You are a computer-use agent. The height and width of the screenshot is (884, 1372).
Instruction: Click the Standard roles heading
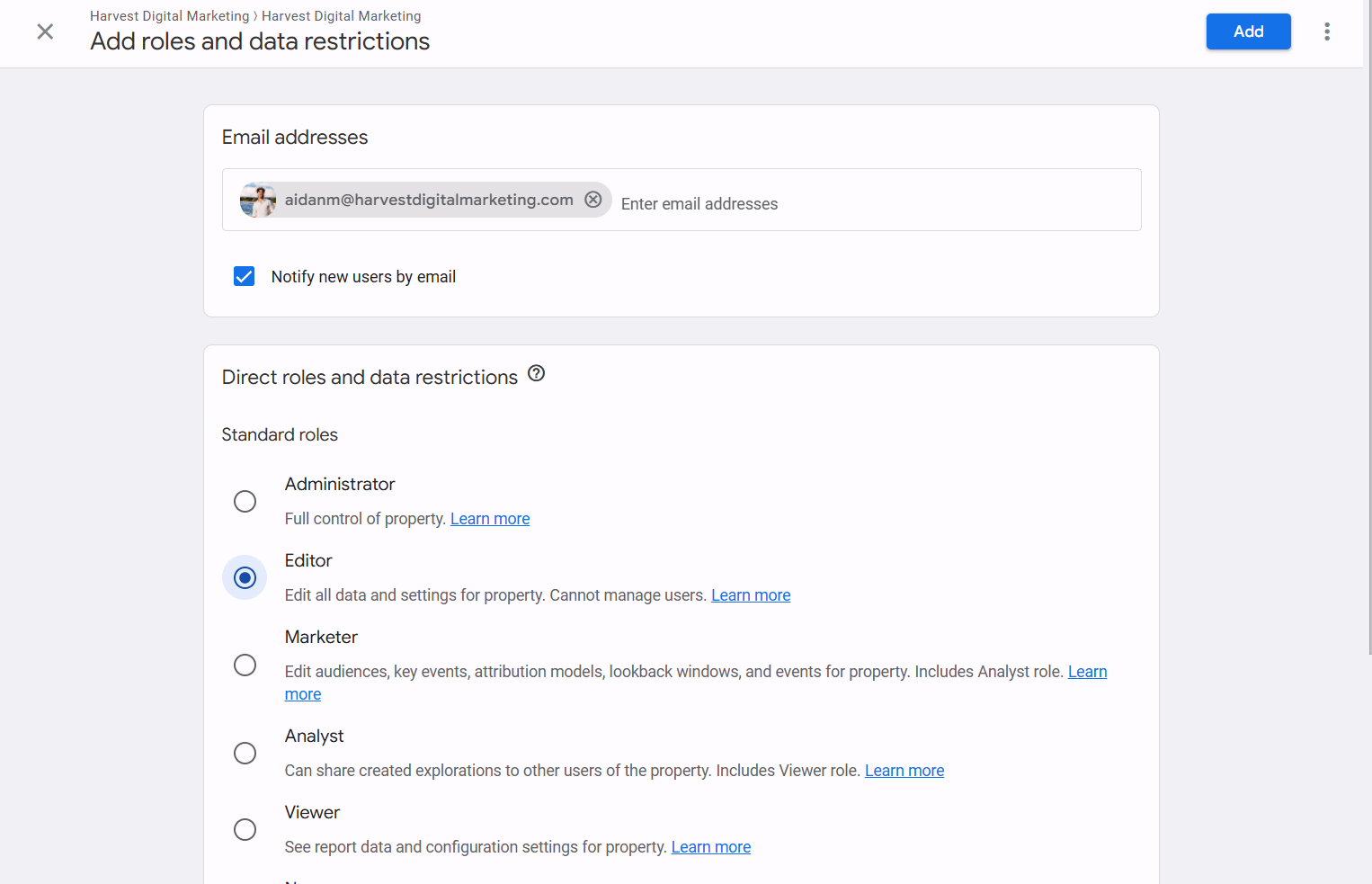click(280, 434)
